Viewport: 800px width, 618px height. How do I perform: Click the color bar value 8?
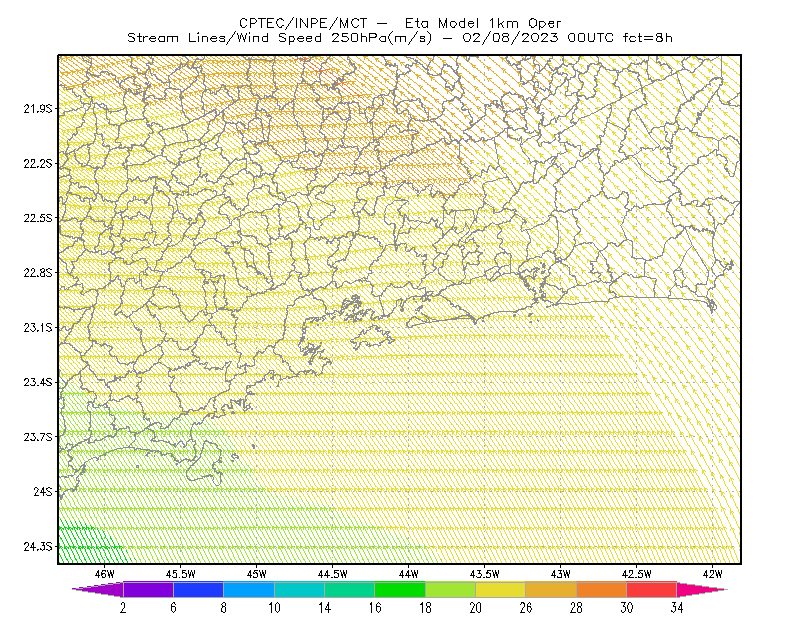[223, 608]
